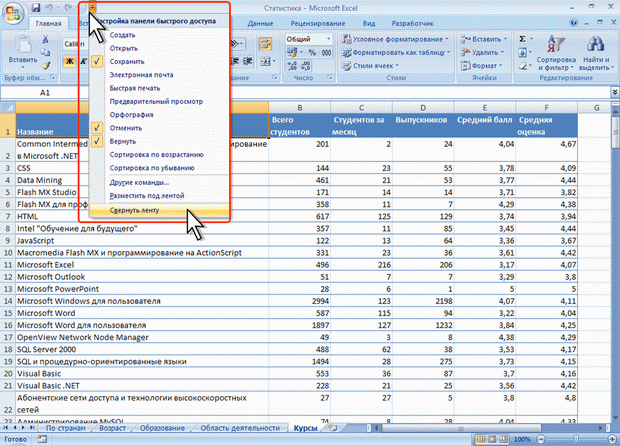Enable Предварительный просмотр in quick access menu
This screenshot has width=620, height=446.
point(159,101)
